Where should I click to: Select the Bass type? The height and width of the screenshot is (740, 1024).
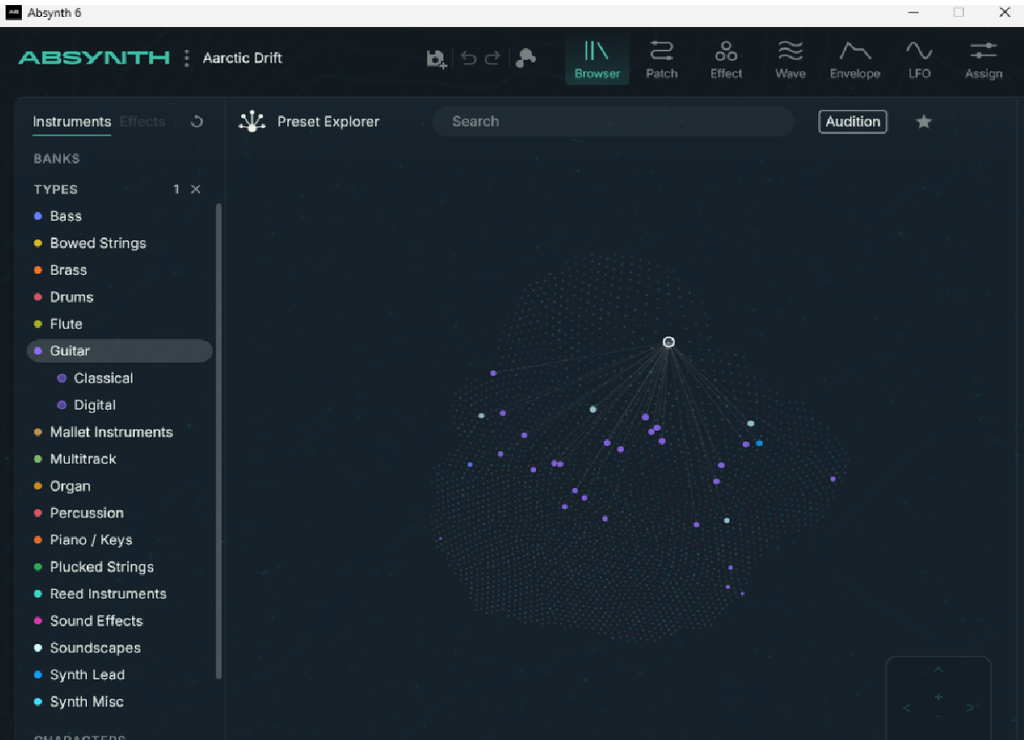pos(120,216)
